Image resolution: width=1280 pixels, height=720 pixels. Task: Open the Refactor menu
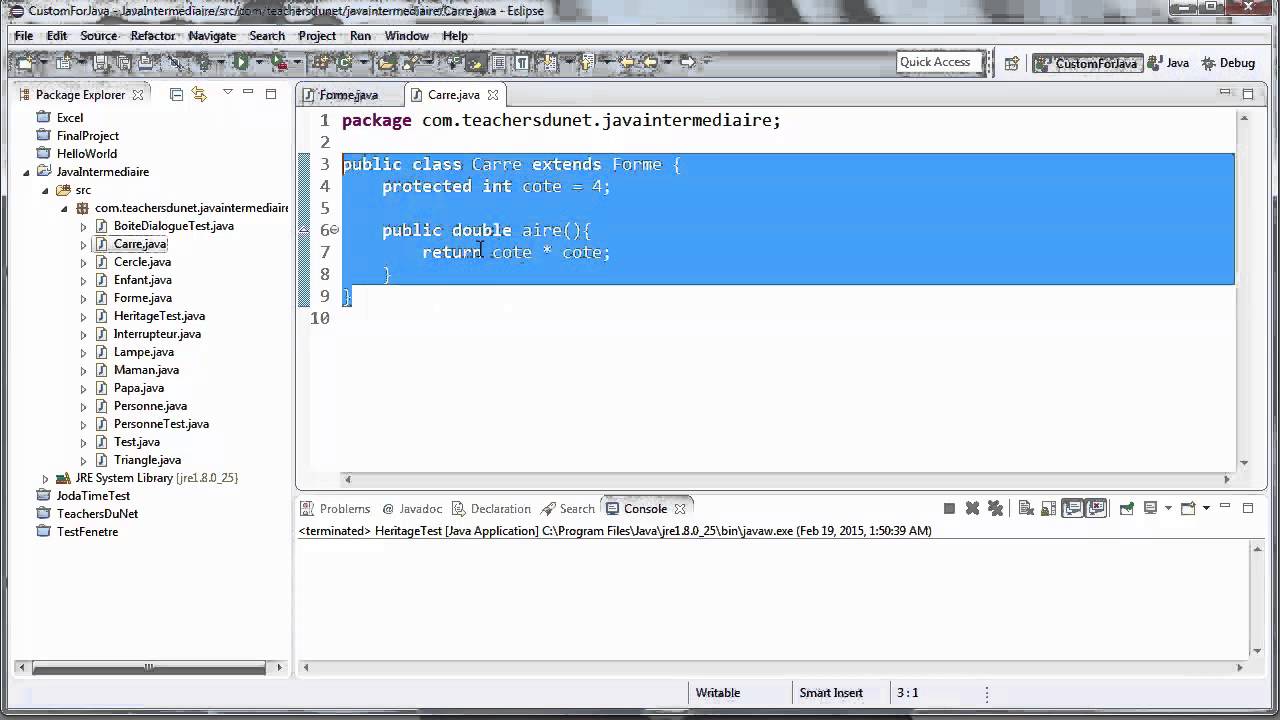point(152,36)
